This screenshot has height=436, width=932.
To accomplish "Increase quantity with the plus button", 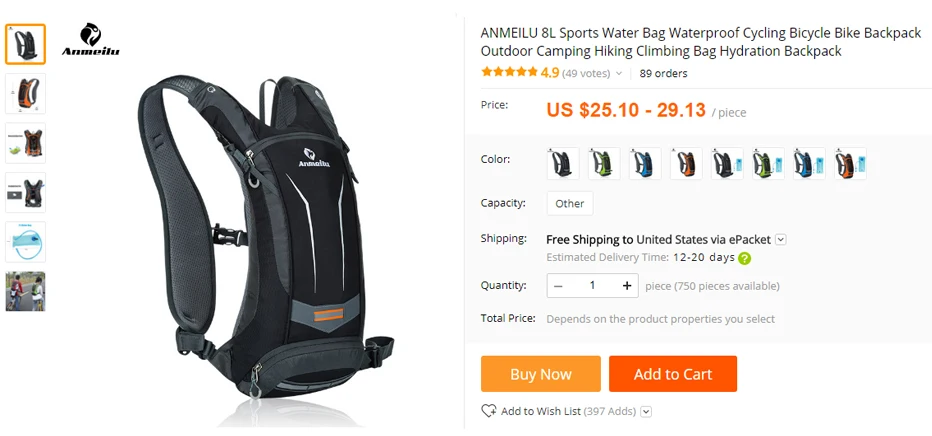I will point(626,286).
